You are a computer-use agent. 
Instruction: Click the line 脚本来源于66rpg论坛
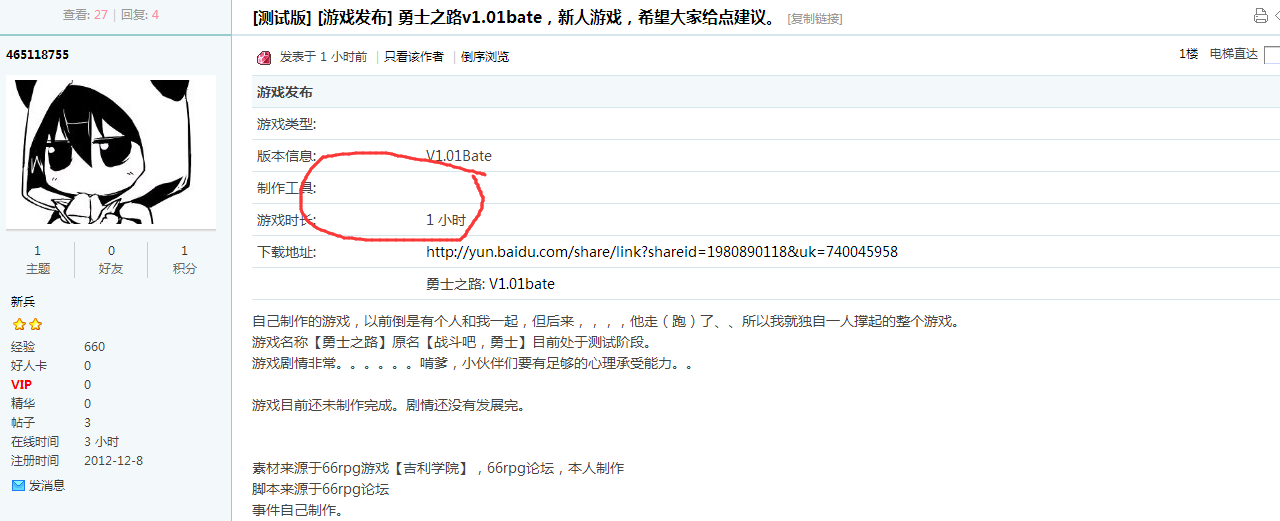[320, 489]
